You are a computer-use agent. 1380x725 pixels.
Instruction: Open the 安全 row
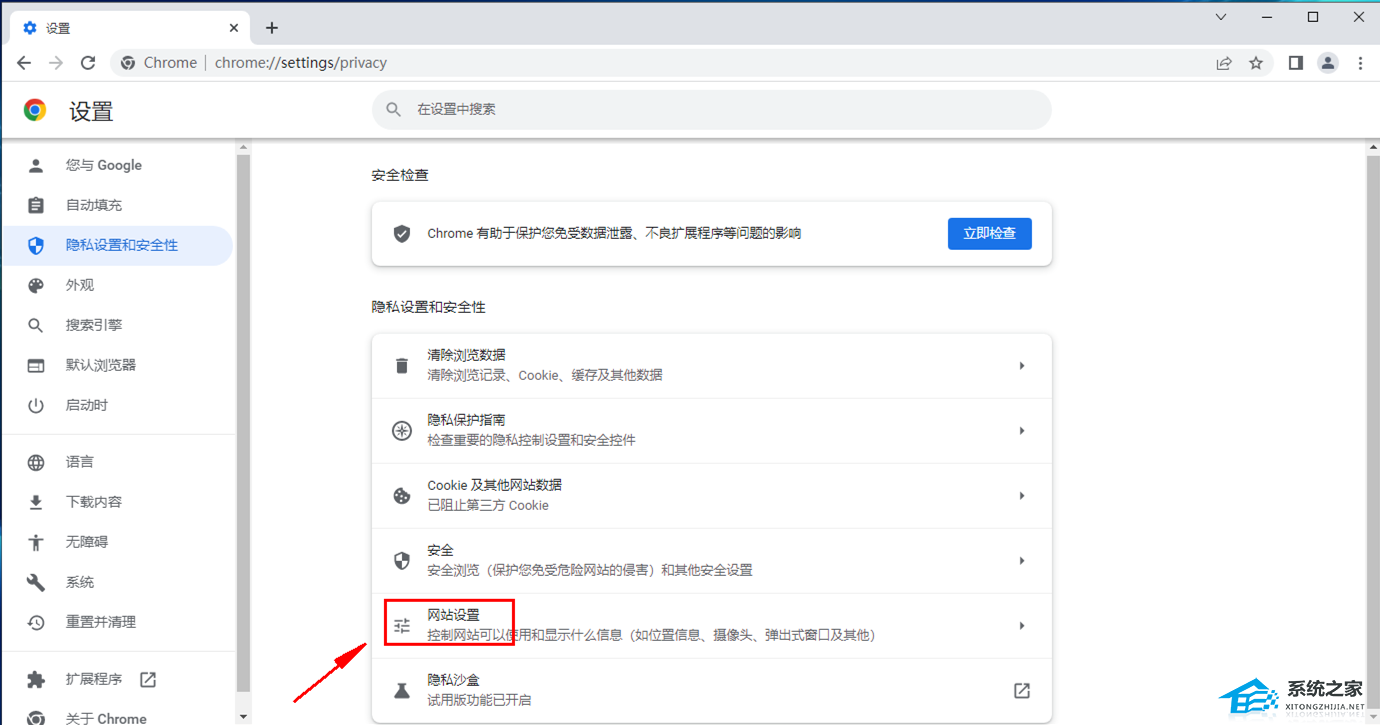coord(712,561)
